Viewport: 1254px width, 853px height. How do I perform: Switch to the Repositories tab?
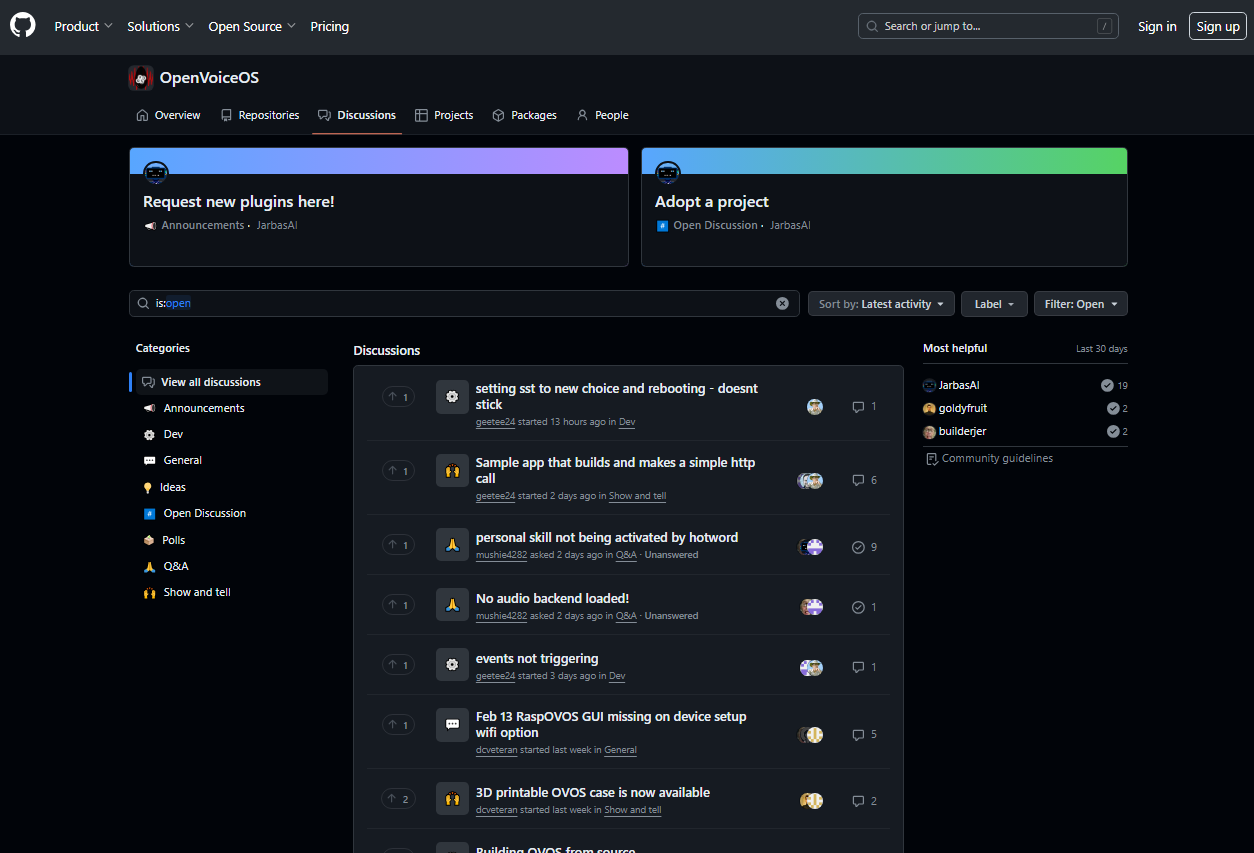pos(260,115)
